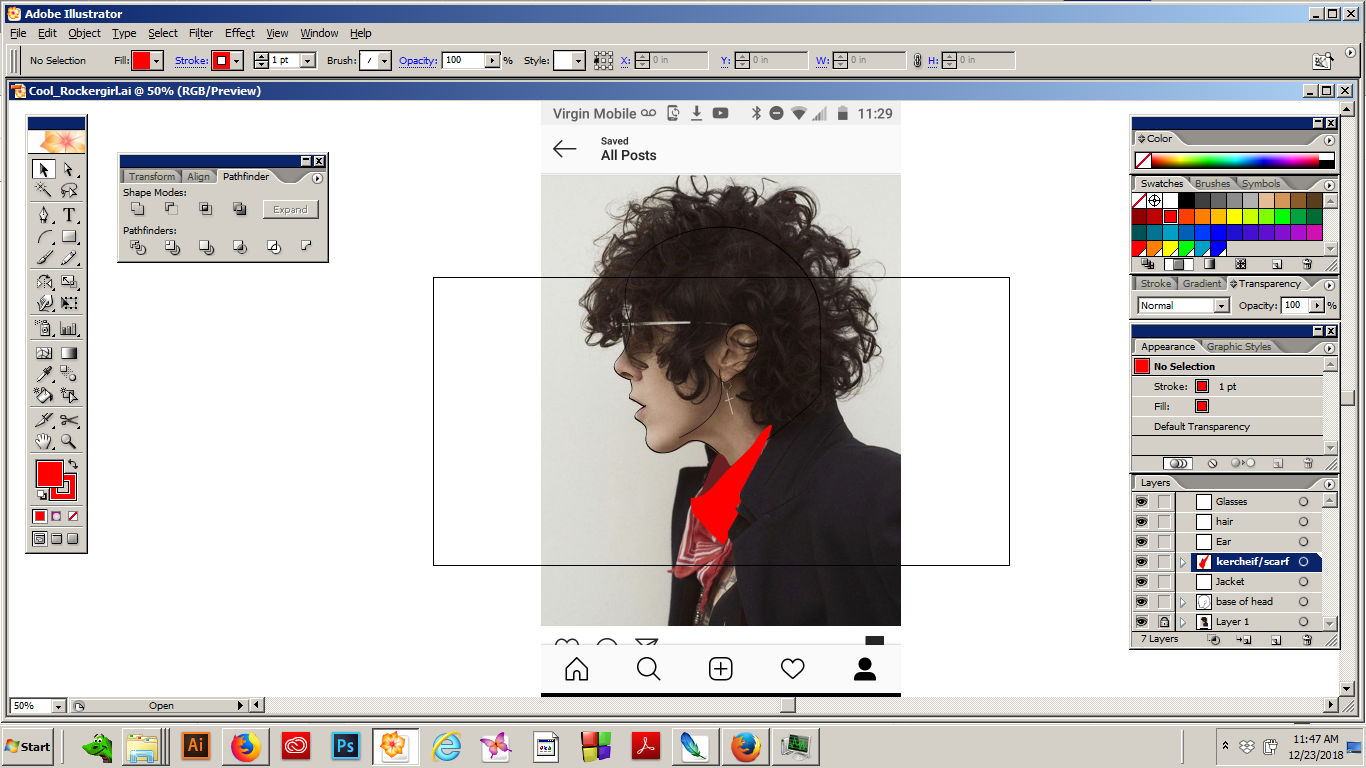Click the Windows Start button
Screen dimensions: 1366x768
point(28,746)
